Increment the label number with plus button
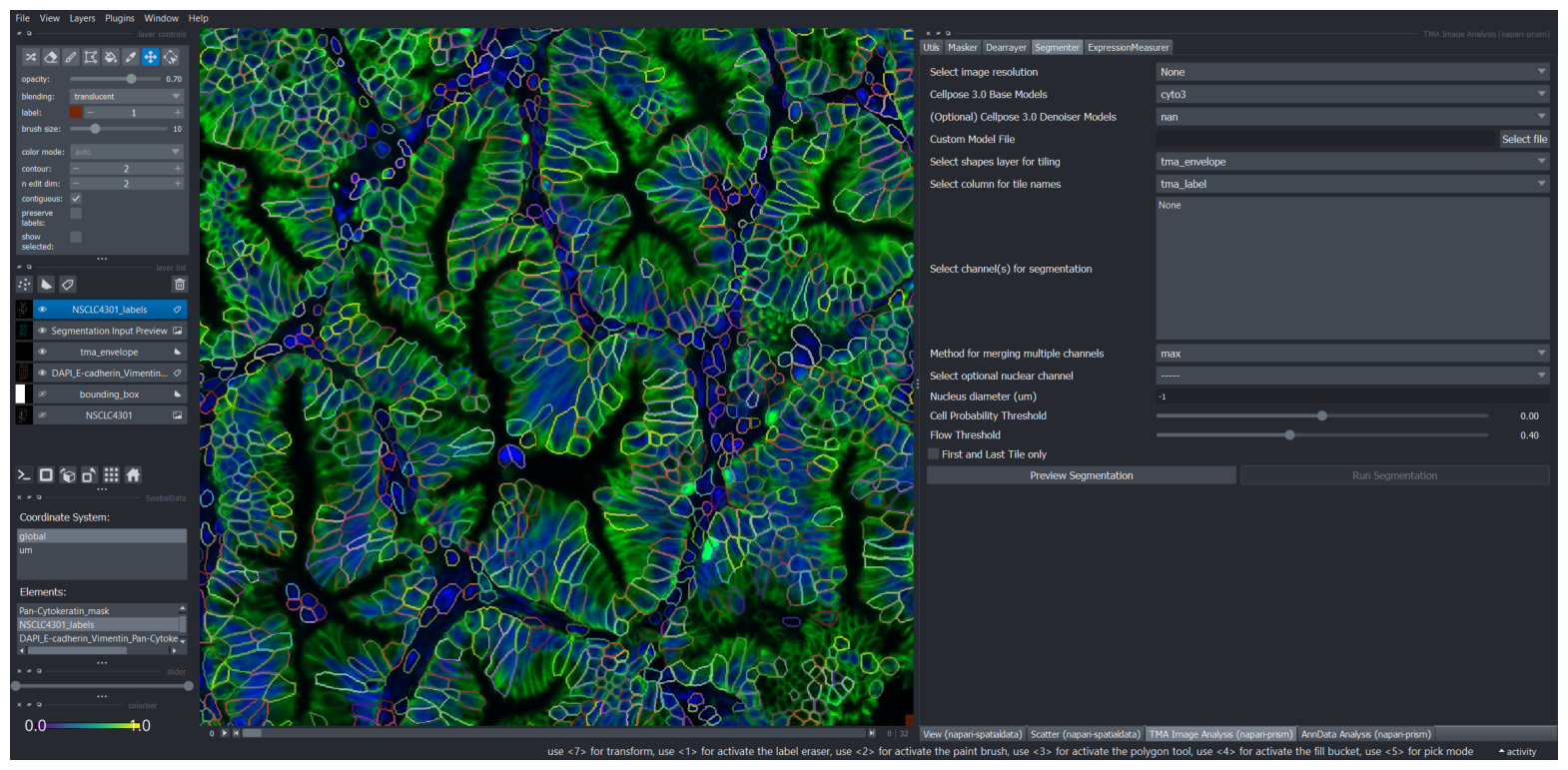 click(178, 113)
